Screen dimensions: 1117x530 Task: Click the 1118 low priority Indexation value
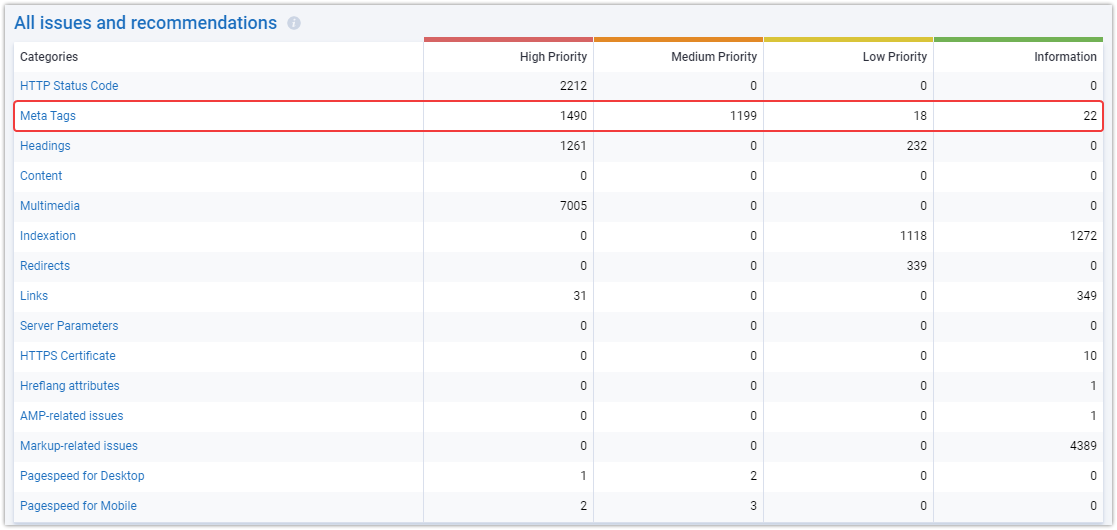pos(913,236)
